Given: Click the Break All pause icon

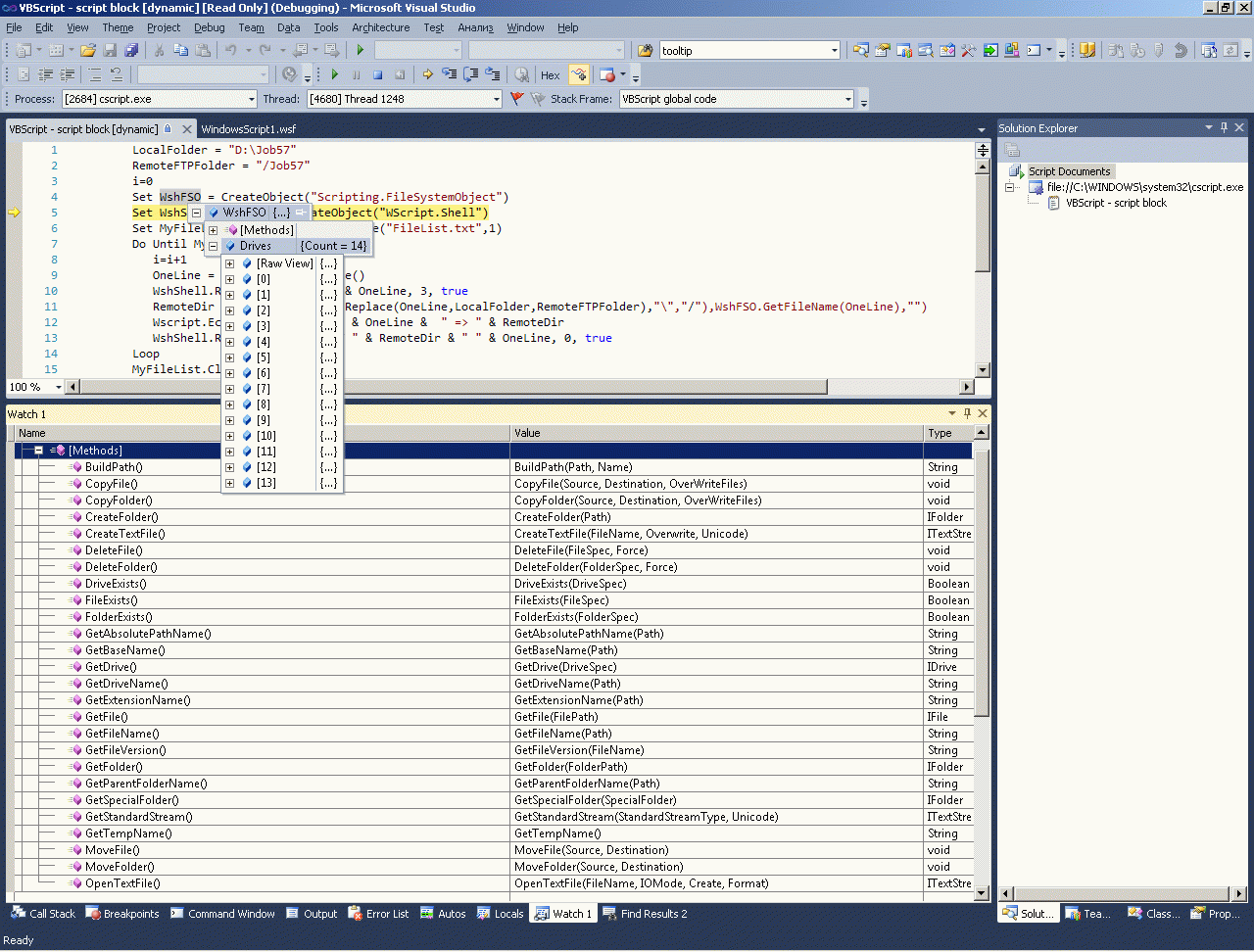Looking at the screenshot, I should click(357, 74).
